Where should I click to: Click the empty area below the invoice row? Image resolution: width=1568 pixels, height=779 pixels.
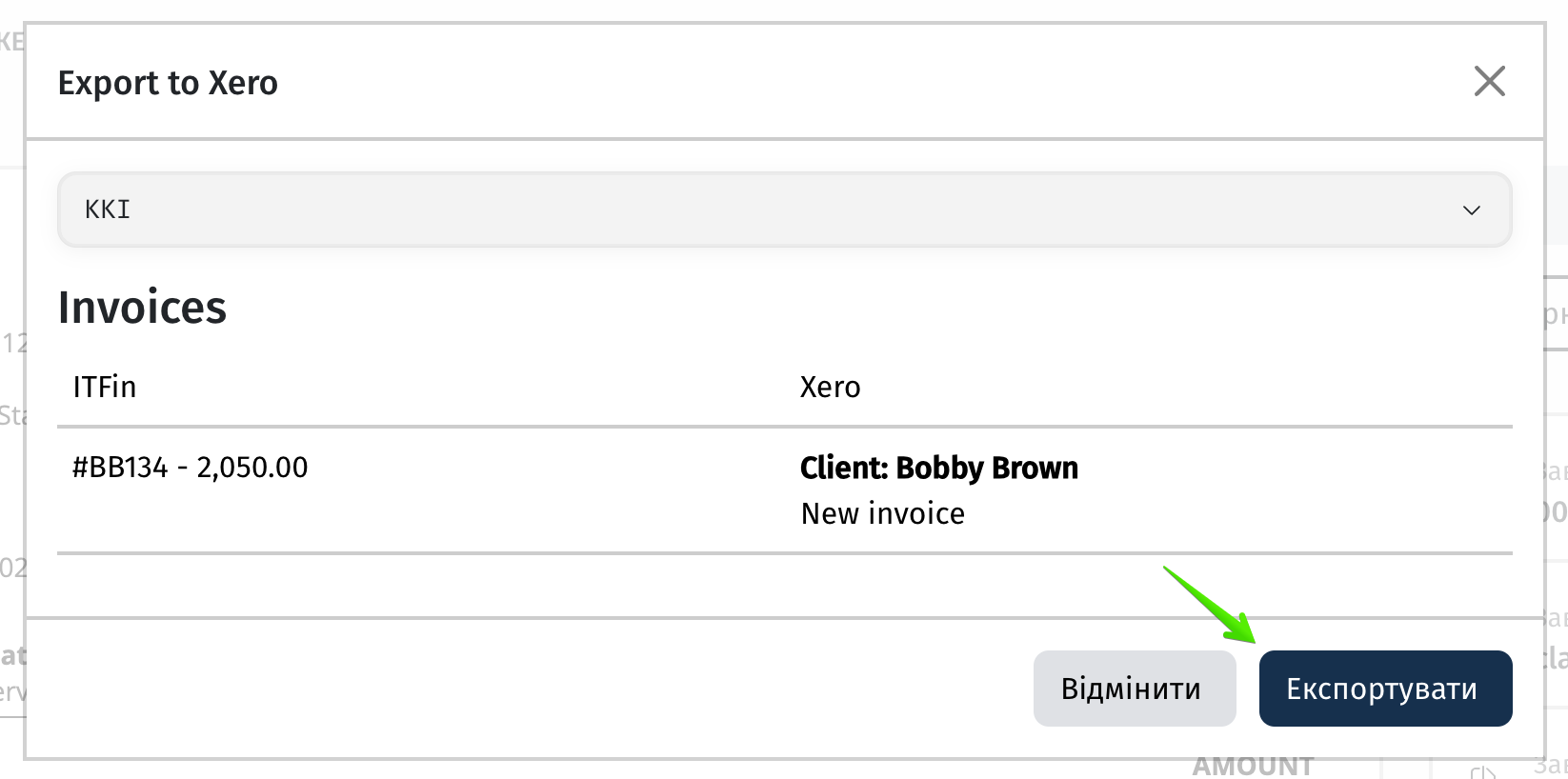point(785,585)
